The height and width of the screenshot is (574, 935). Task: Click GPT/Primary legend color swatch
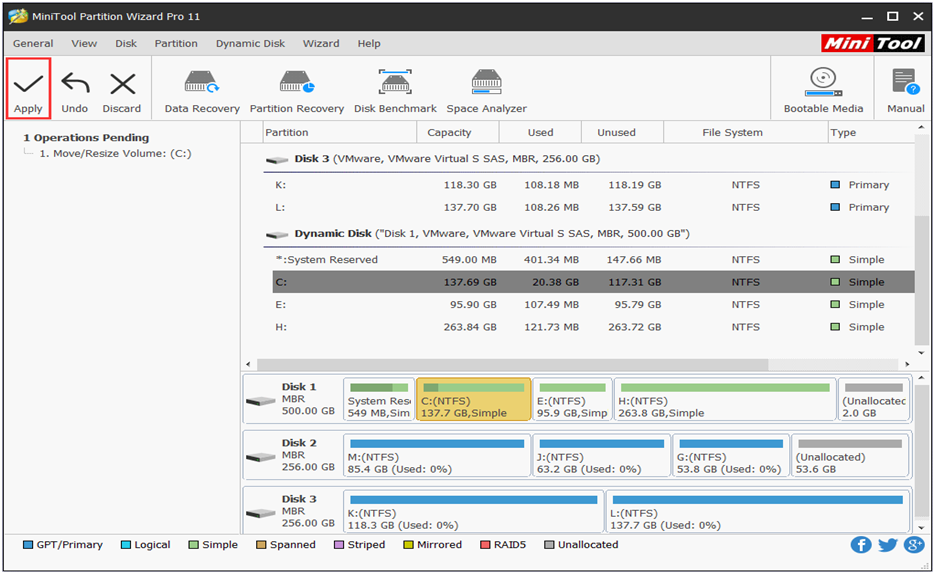27,545
